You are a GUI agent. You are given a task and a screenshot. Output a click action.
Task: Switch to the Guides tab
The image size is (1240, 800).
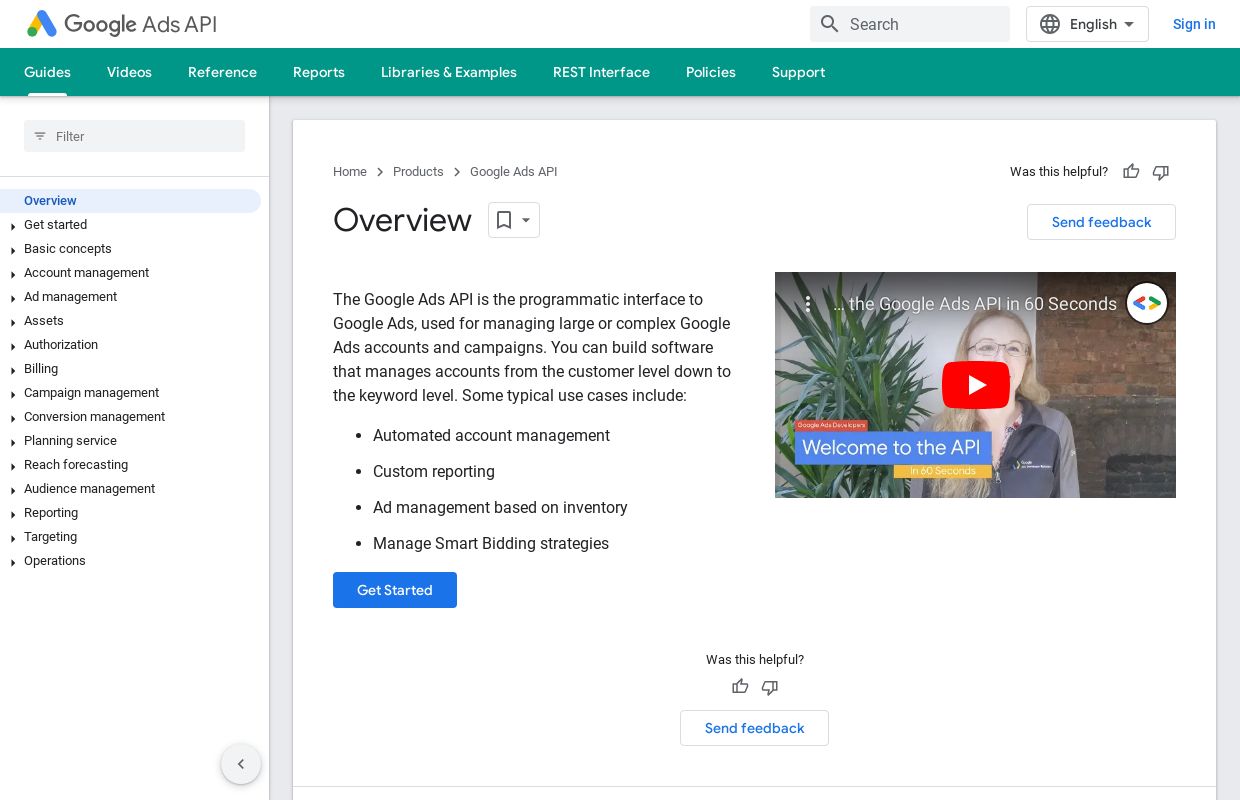click(x=47, y=72)
